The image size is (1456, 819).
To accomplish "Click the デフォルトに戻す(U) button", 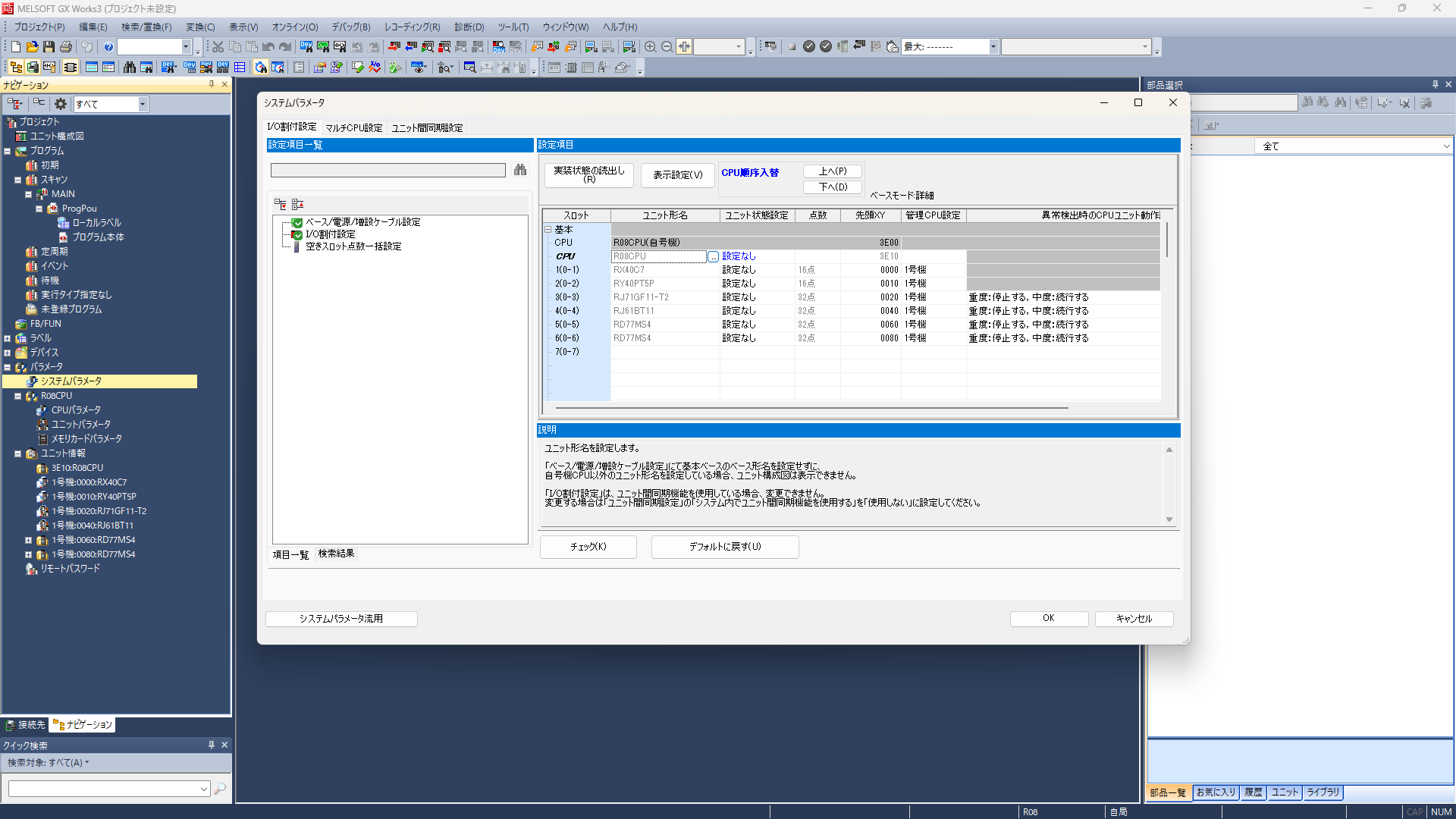I will tap(724, 547).
